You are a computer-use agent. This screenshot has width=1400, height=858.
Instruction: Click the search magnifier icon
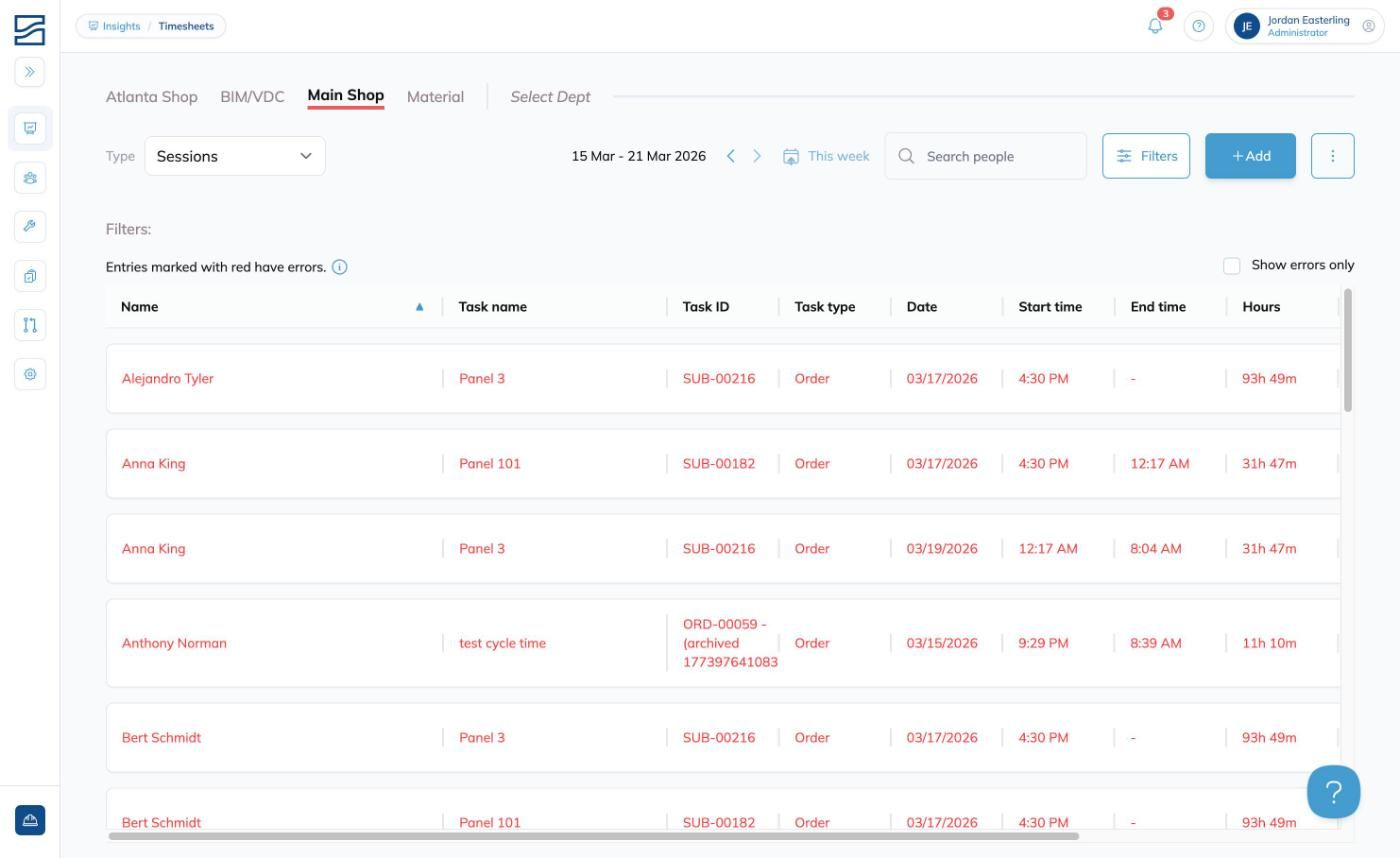[906, 156]
